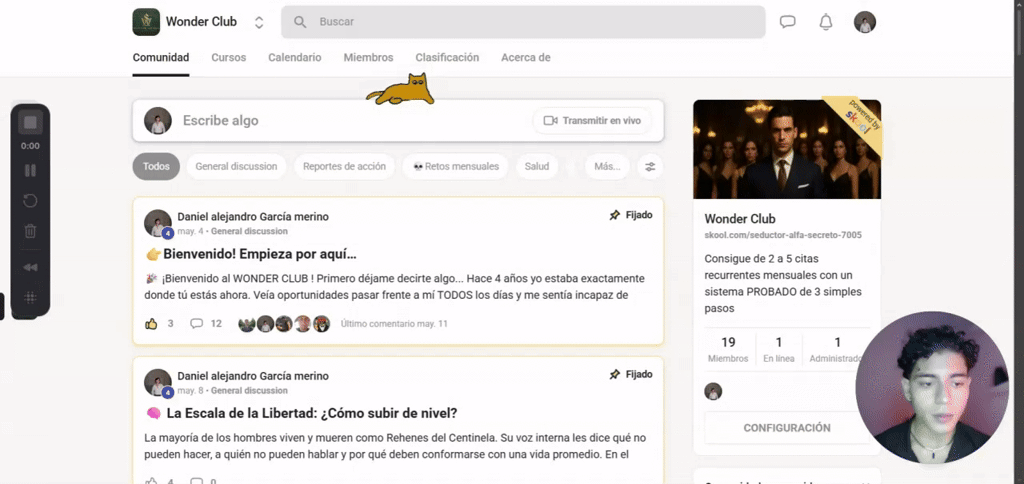Click the 1 En línea stat
Viewport: 1024px width, 484px height.
(779, 349)
